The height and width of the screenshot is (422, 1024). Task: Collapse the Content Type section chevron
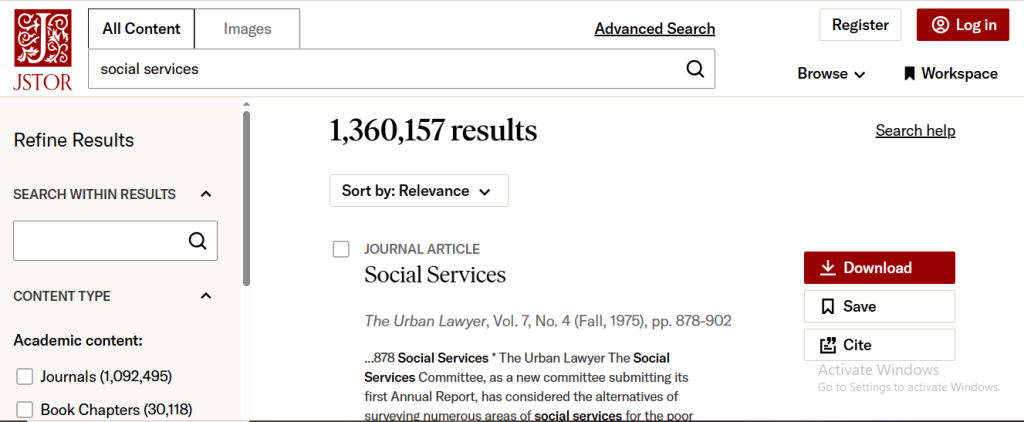(206, 296)
